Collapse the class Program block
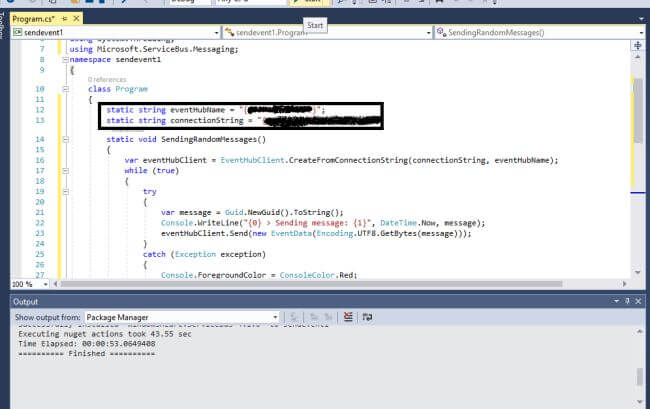Image resolution: width=650 pixels, height=409 pixels. click(65, 89)
